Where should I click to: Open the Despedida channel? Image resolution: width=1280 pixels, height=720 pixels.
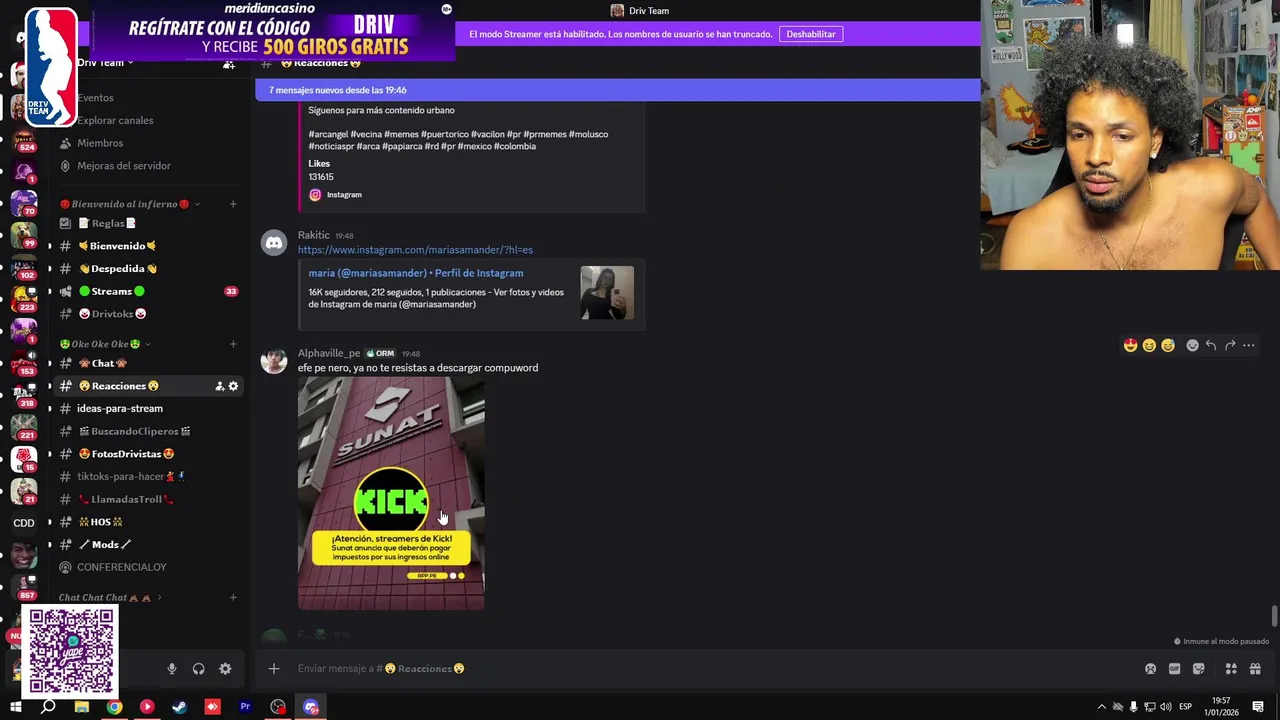pos(150,269)
